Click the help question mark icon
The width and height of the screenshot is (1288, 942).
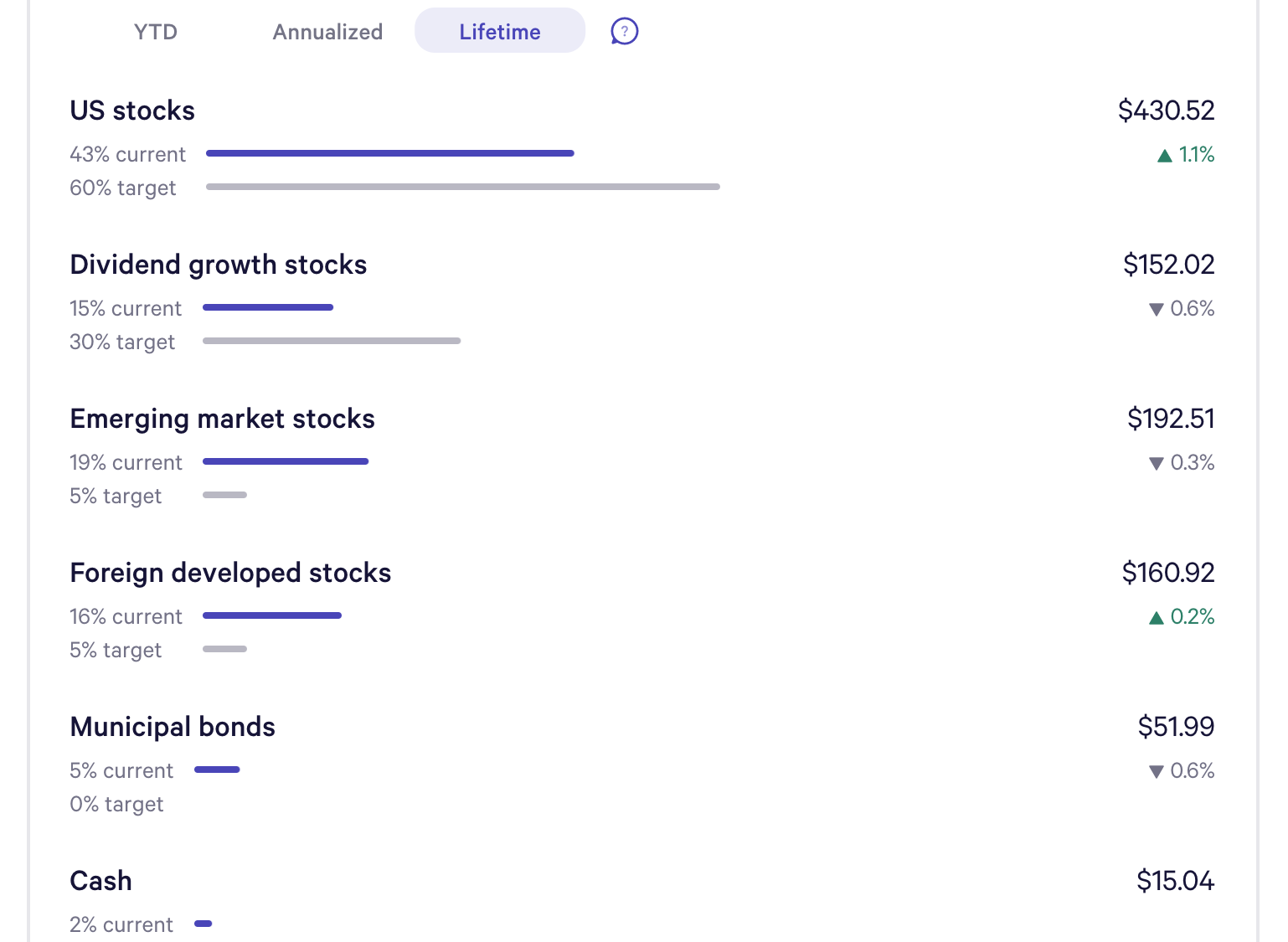(624, 32)
